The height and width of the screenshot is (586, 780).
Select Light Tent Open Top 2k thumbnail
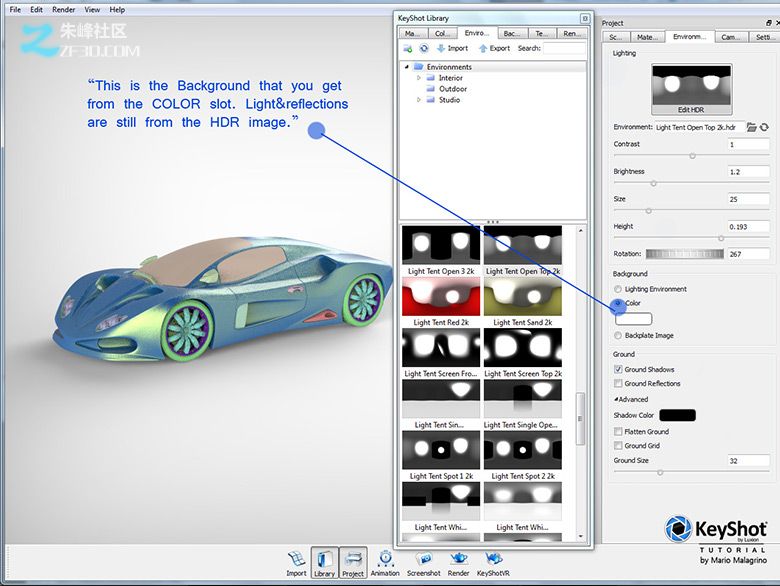[x=523, y=245]
